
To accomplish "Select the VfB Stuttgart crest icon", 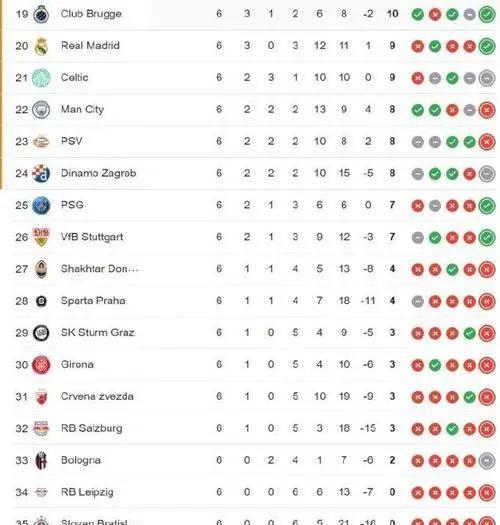I will click(41, 237).
